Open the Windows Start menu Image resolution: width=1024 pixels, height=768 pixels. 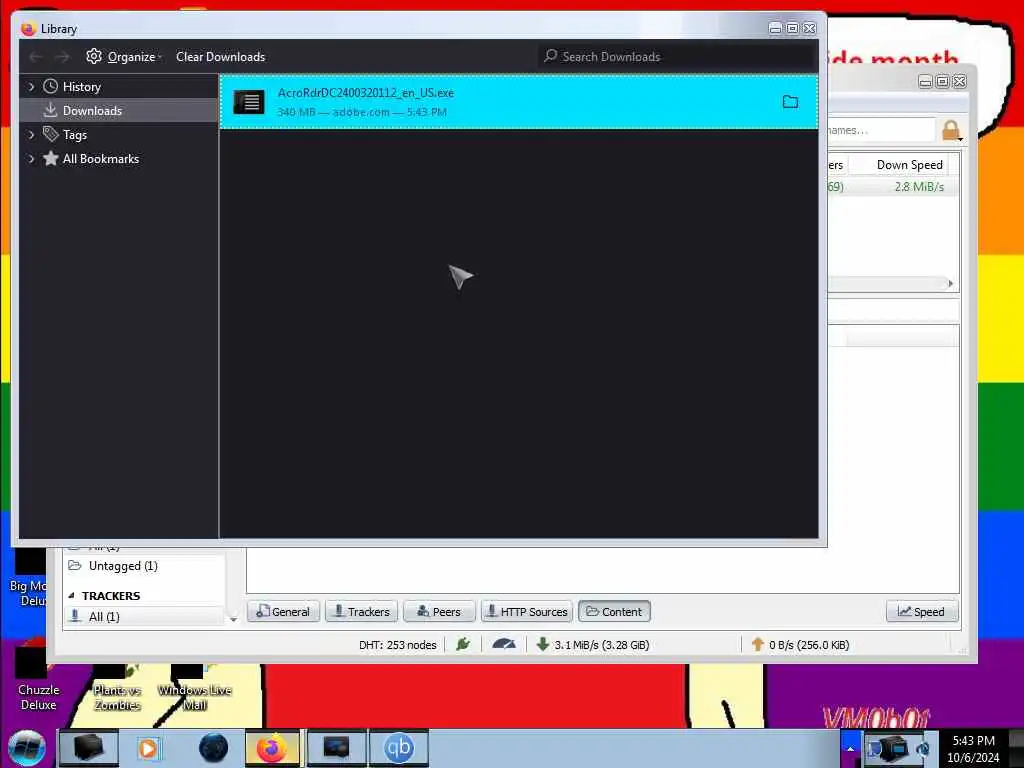27,747
